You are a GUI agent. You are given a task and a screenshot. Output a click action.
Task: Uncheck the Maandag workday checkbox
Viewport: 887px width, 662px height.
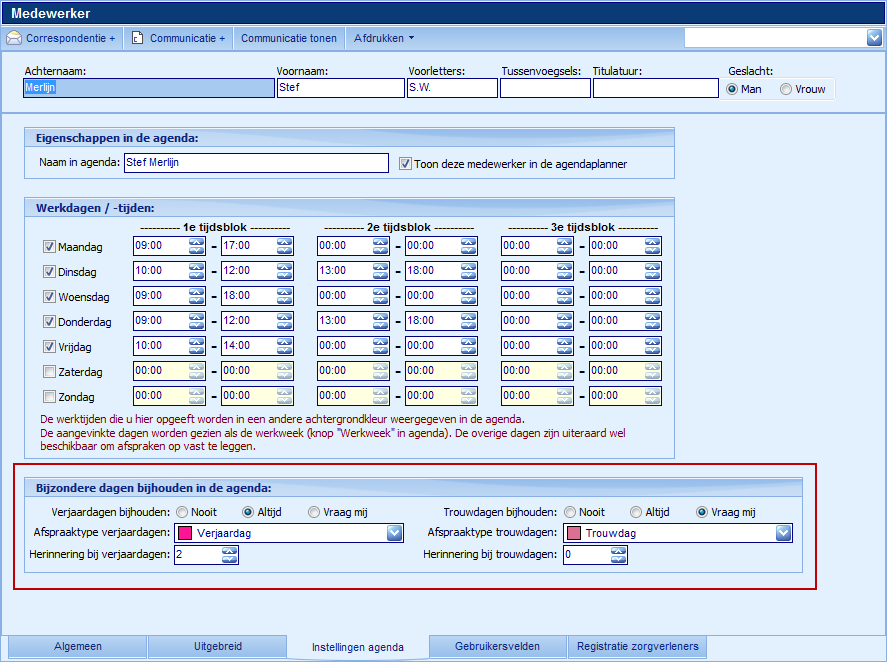49,246
